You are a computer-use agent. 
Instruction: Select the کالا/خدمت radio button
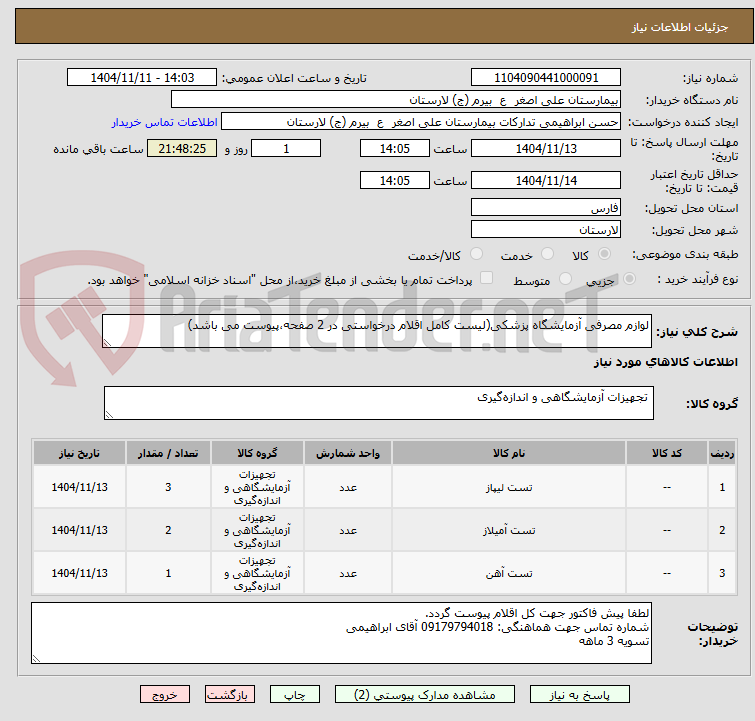click(x=476, y=254)
